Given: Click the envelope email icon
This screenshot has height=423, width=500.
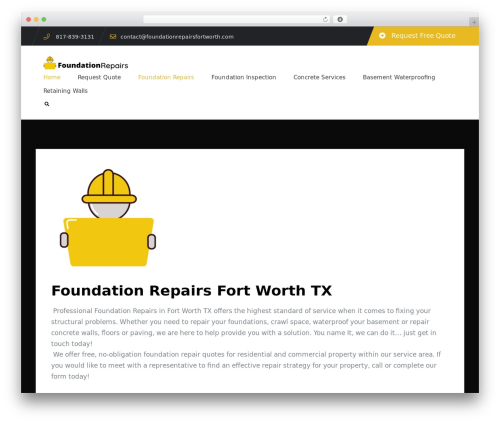Looking at the screenshot, I should tap(113, 36).
